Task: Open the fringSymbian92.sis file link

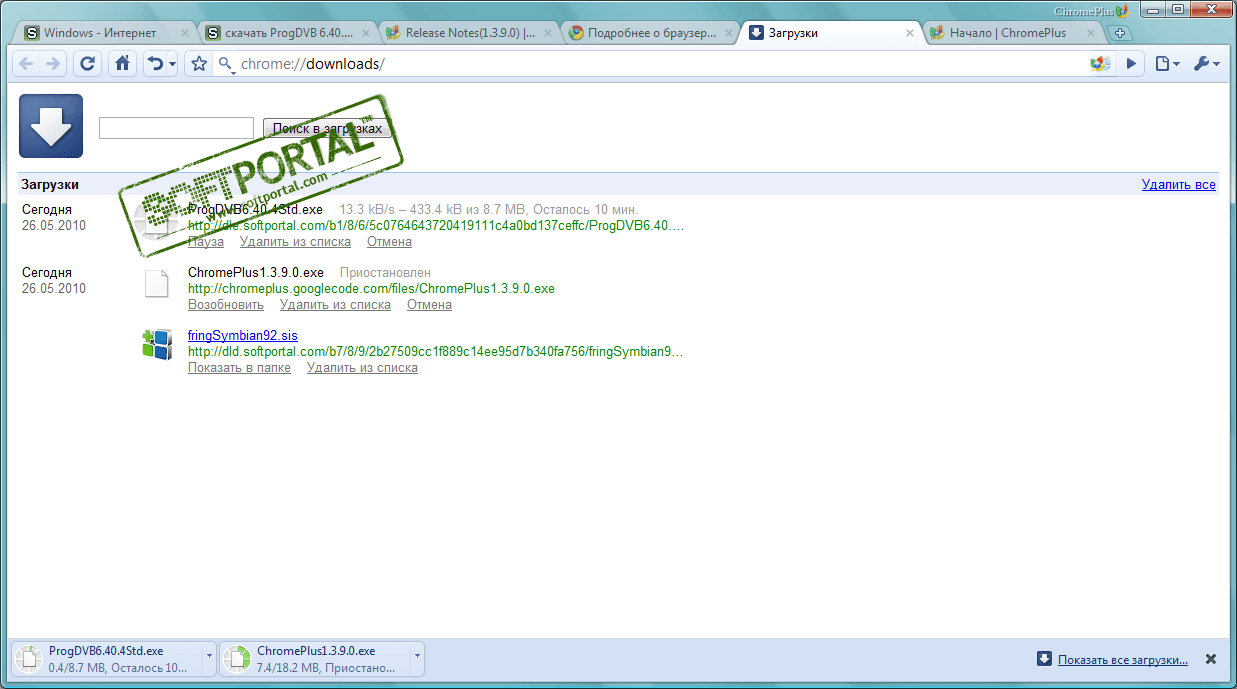Action: [243, 336]
